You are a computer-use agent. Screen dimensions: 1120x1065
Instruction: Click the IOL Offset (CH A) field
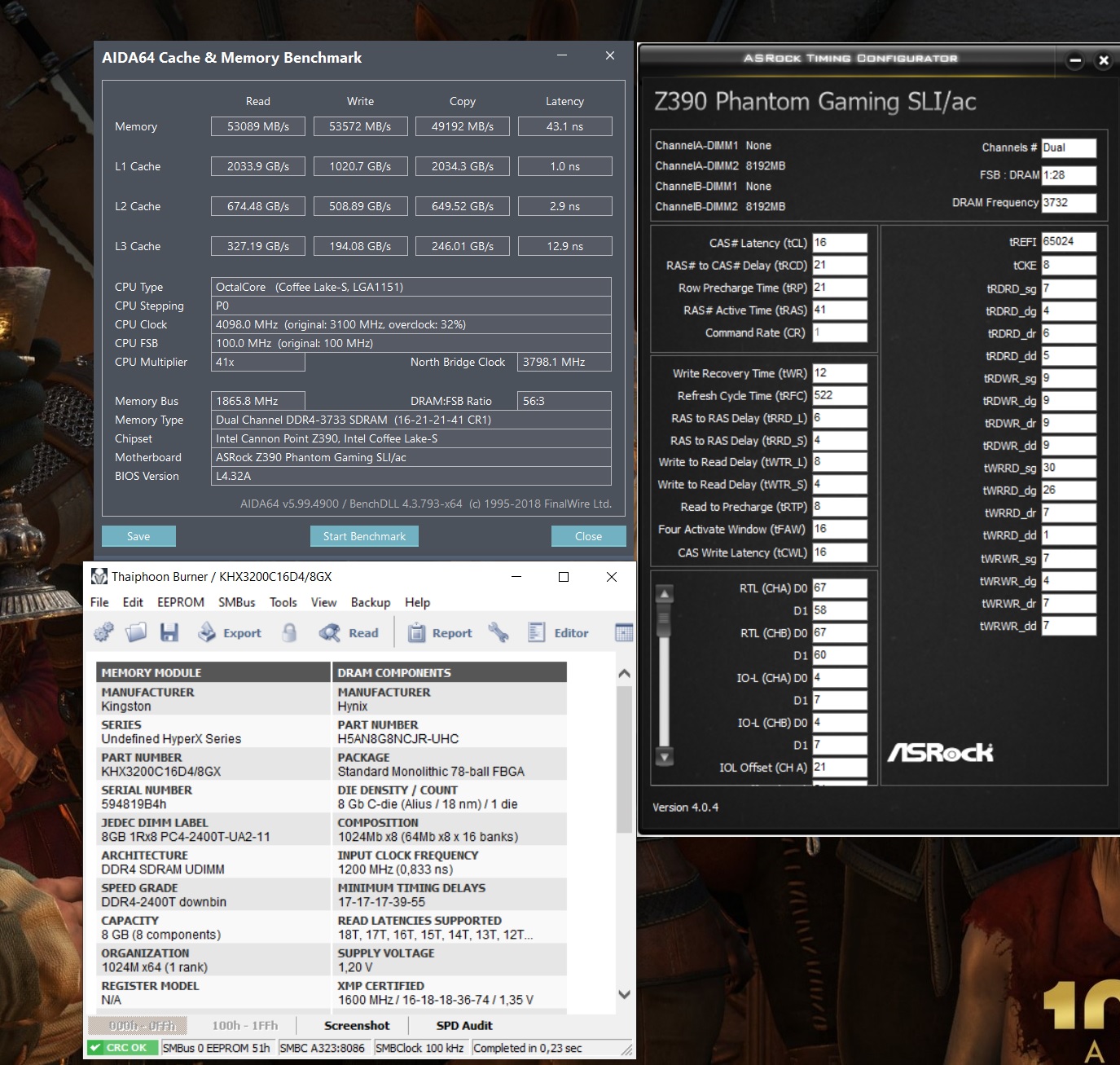(x=840, y=767)
